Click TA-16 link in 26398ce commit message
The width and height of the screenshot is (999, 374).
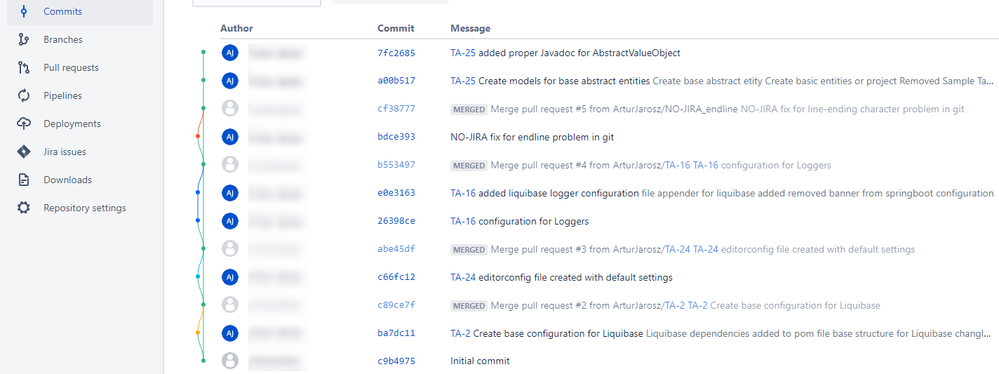point(463,221)
